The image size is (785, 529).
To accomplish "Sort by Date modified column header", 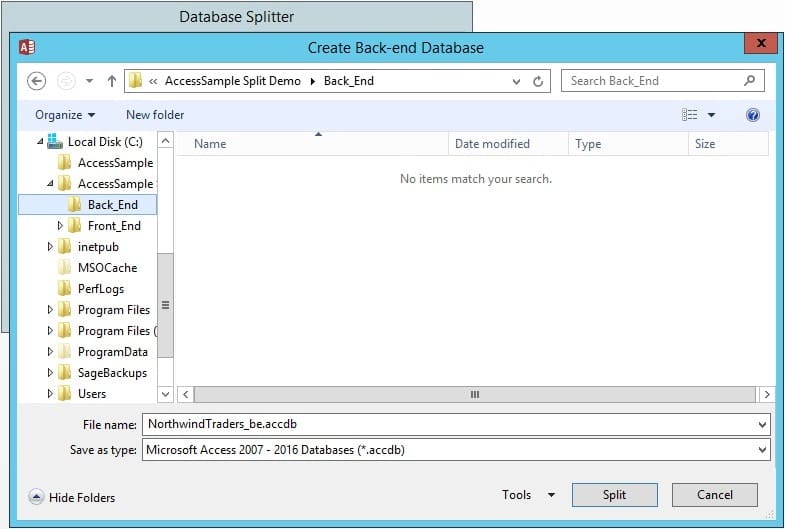I will 509,144.
